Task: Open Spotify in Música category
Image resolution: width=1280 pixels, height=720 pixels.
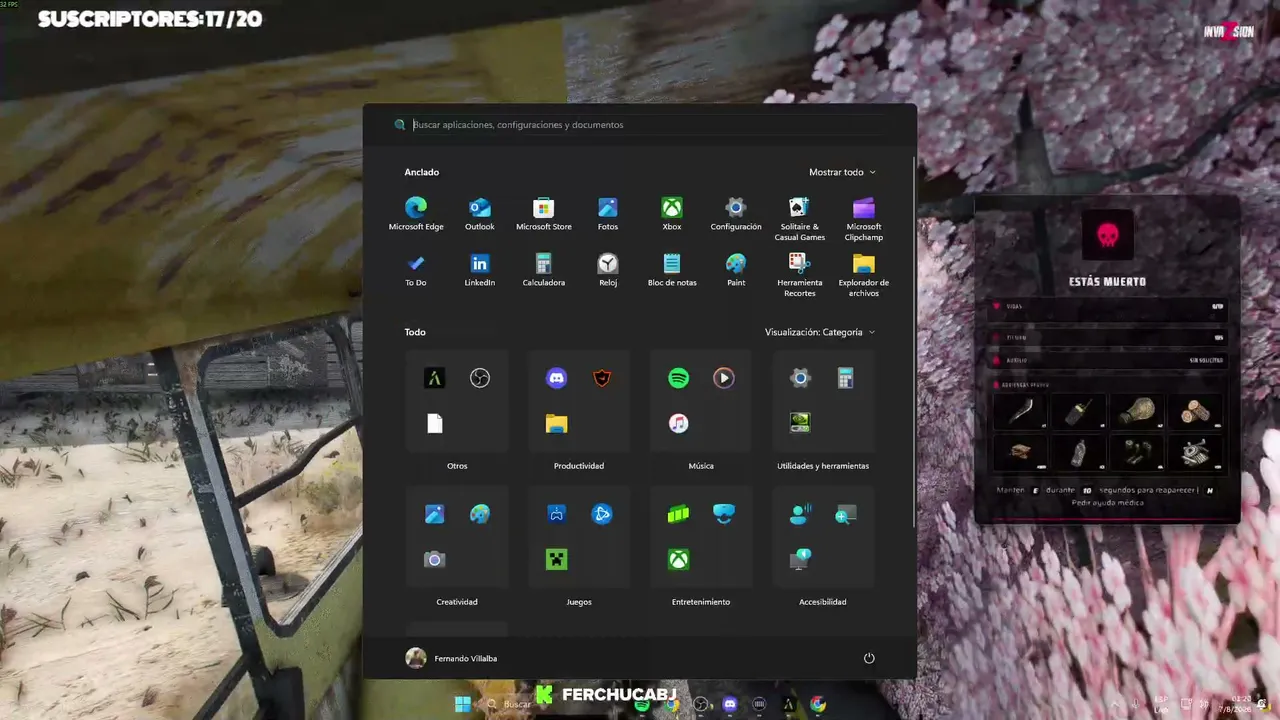Action: click(679, 378)
